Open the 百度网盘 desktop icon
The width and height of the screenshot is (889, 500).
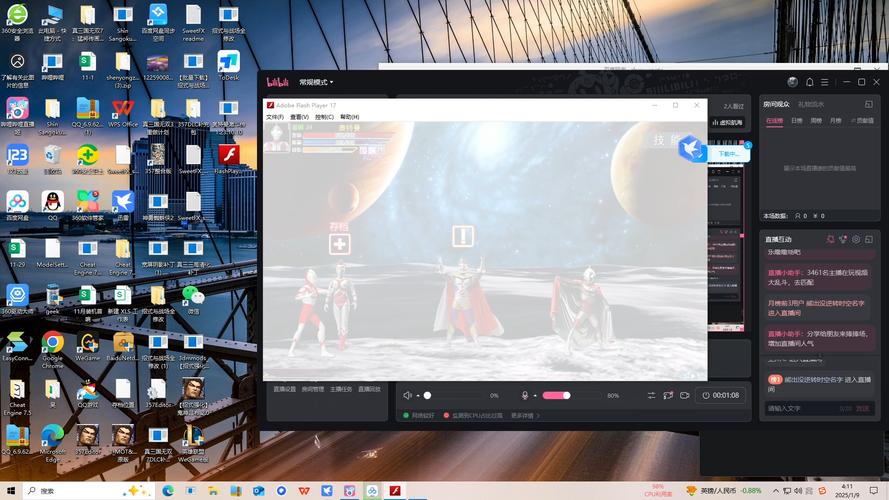(x=17, y=206)
